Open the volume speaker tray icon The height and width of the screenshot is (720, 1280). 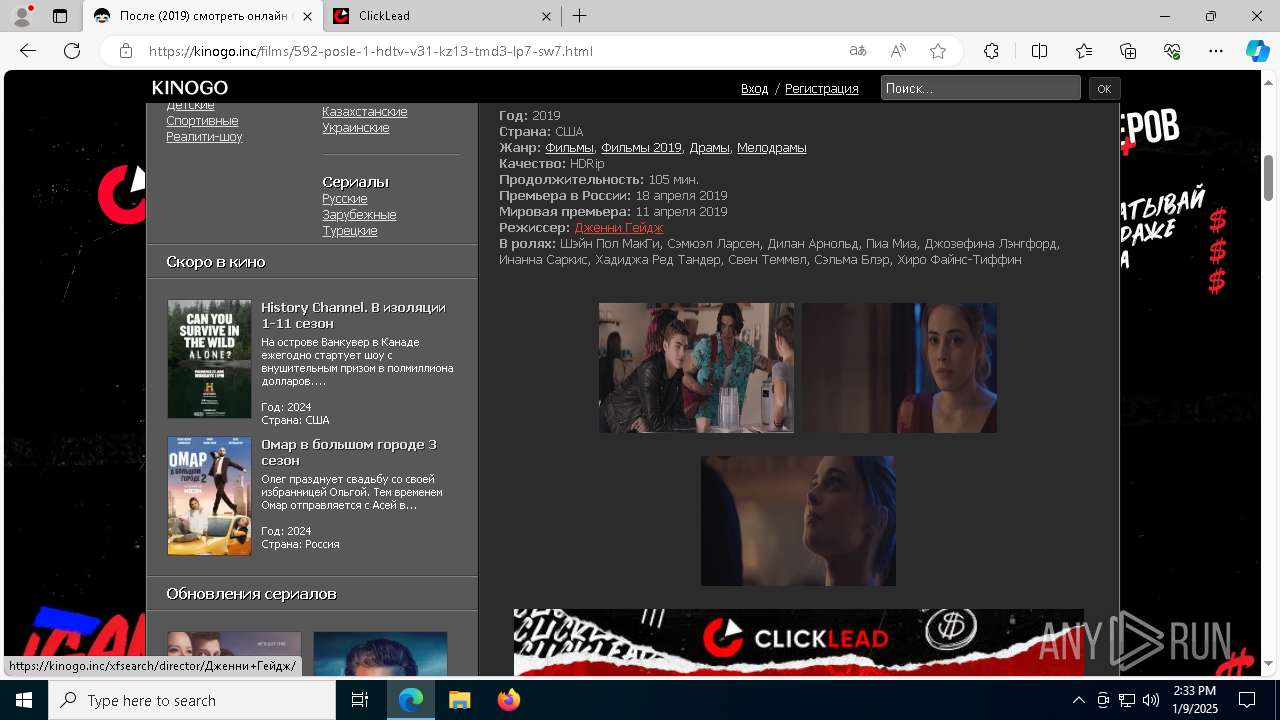[x=1151, y=700]
